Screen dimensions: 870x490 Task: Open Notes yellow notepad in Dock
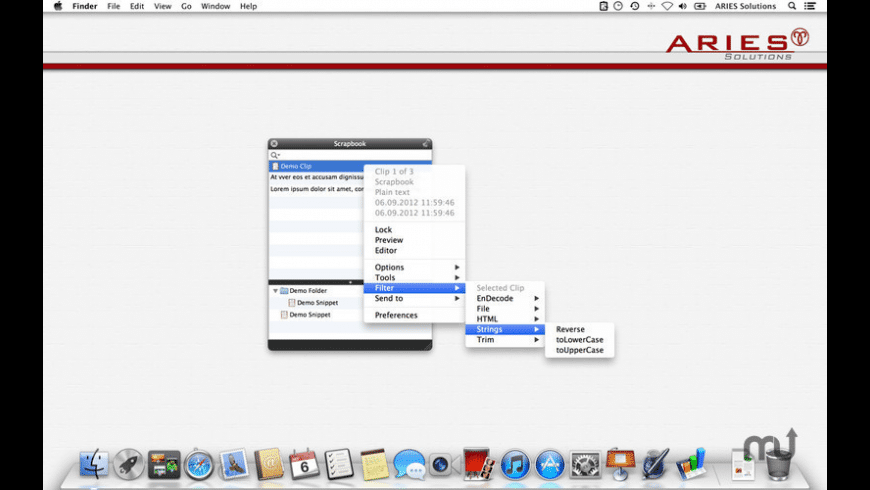(375, 464)
